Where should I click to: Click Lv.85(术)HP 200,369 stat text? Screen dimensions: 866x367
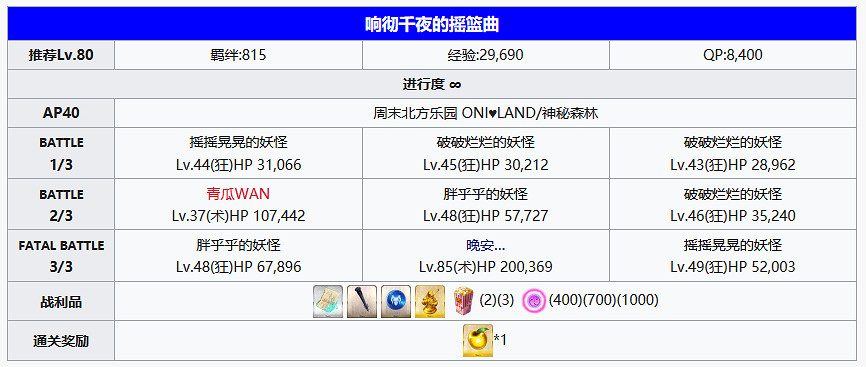485,268
